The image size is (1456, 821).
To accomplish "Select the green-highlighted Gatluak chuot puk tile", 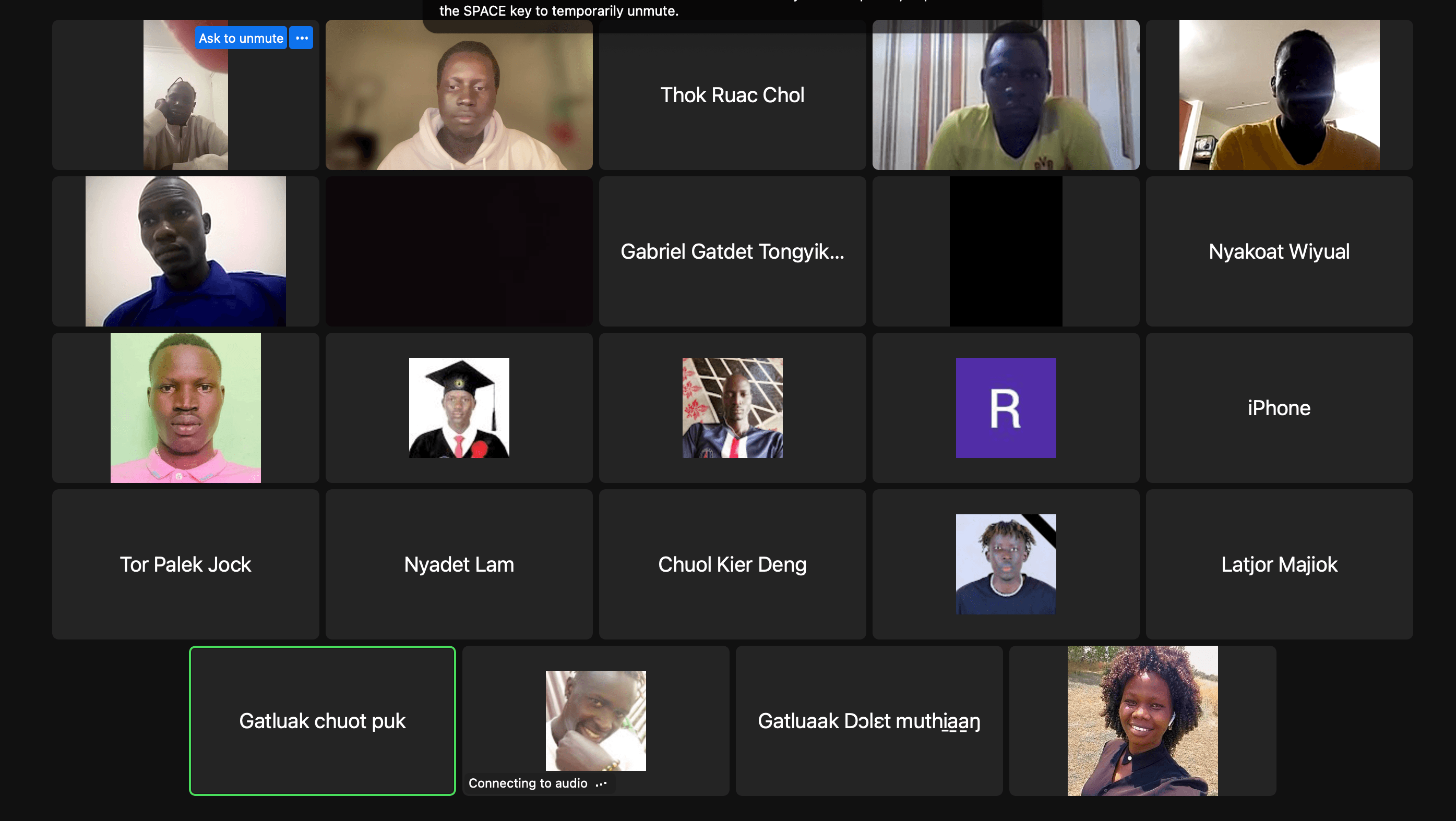I will pos(322,720).
